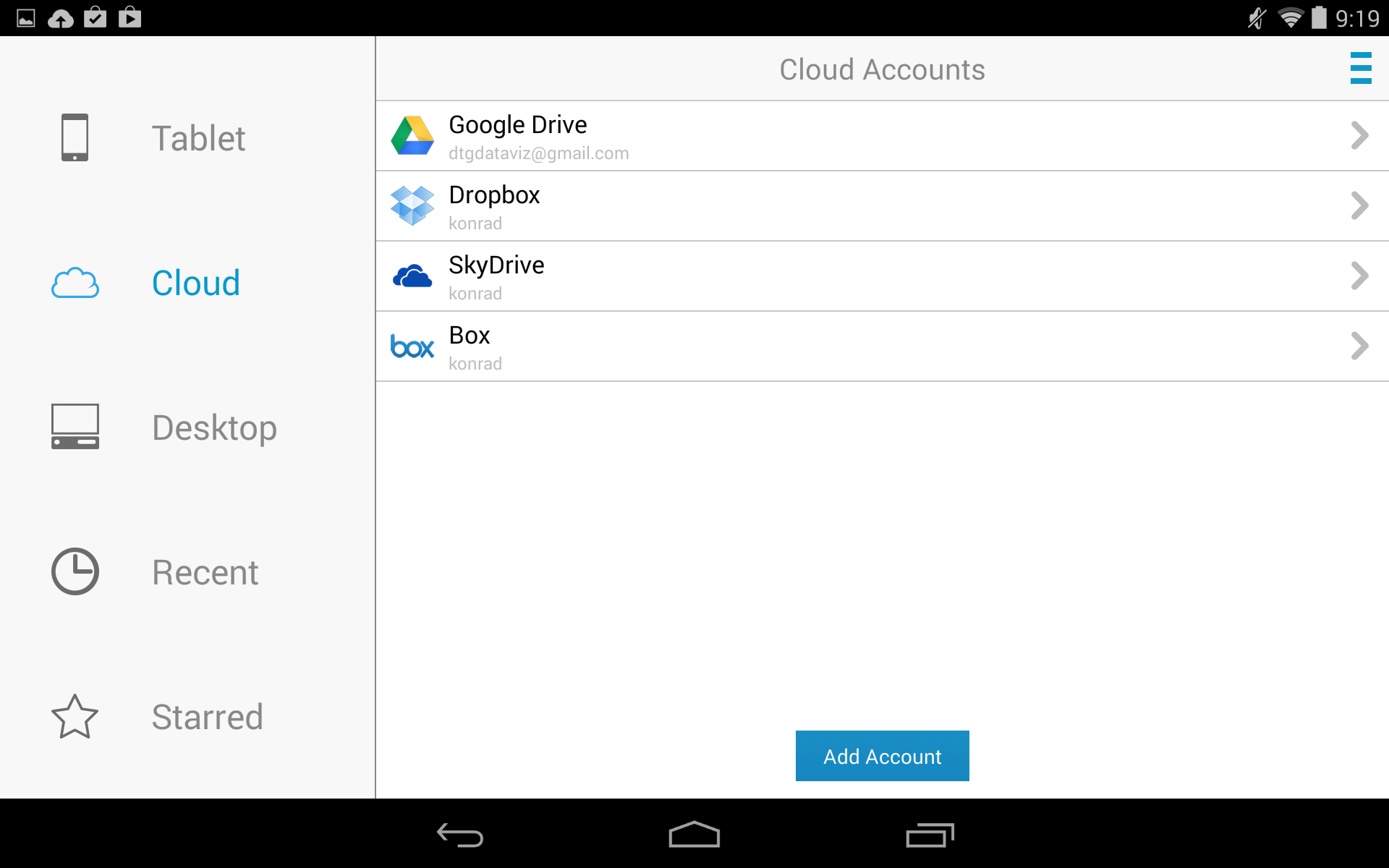Screen dimensions: 1389x868
Task: Open the Android recent apps button
Action: click(930, 835)
